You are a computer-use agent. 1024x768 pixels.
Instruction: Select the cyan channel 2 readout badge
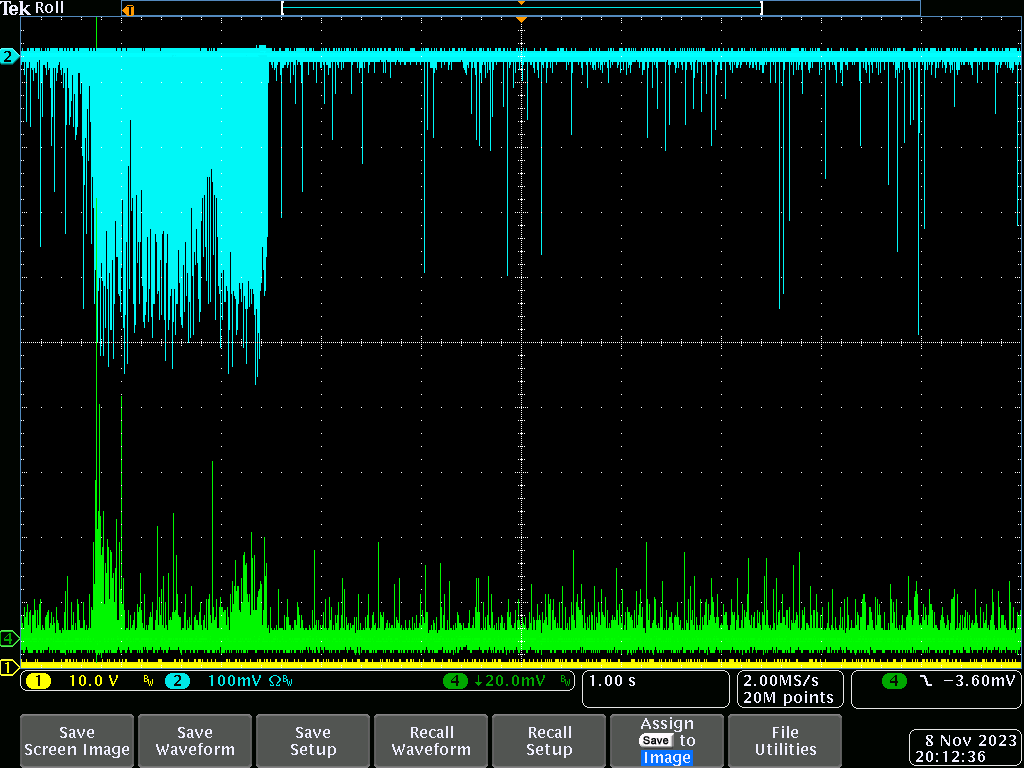click(177, 681)
